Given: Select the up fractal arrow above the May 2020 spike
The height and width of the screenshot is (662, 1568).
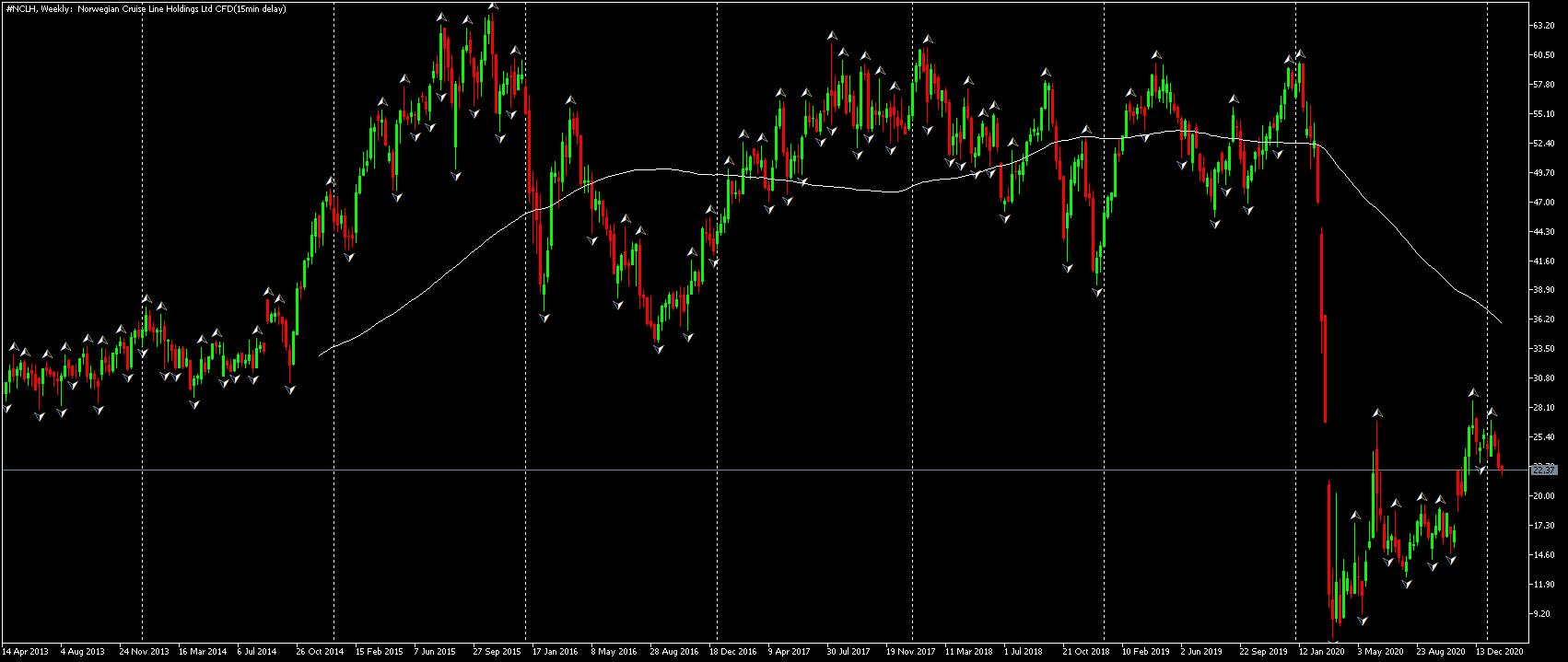Looking at the screenshot, I should 1376,413.
